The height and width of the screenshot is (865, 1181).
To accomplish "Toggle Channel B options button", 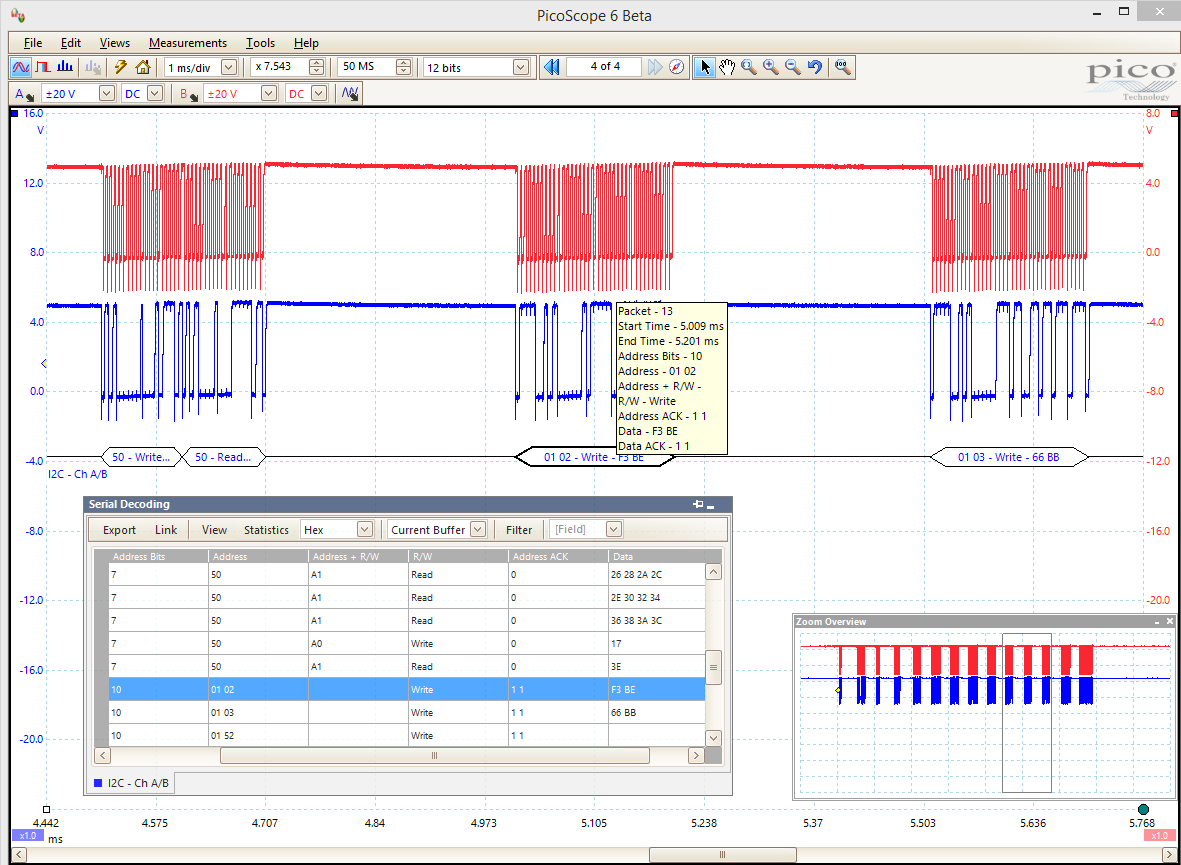I will pos(187,93).
